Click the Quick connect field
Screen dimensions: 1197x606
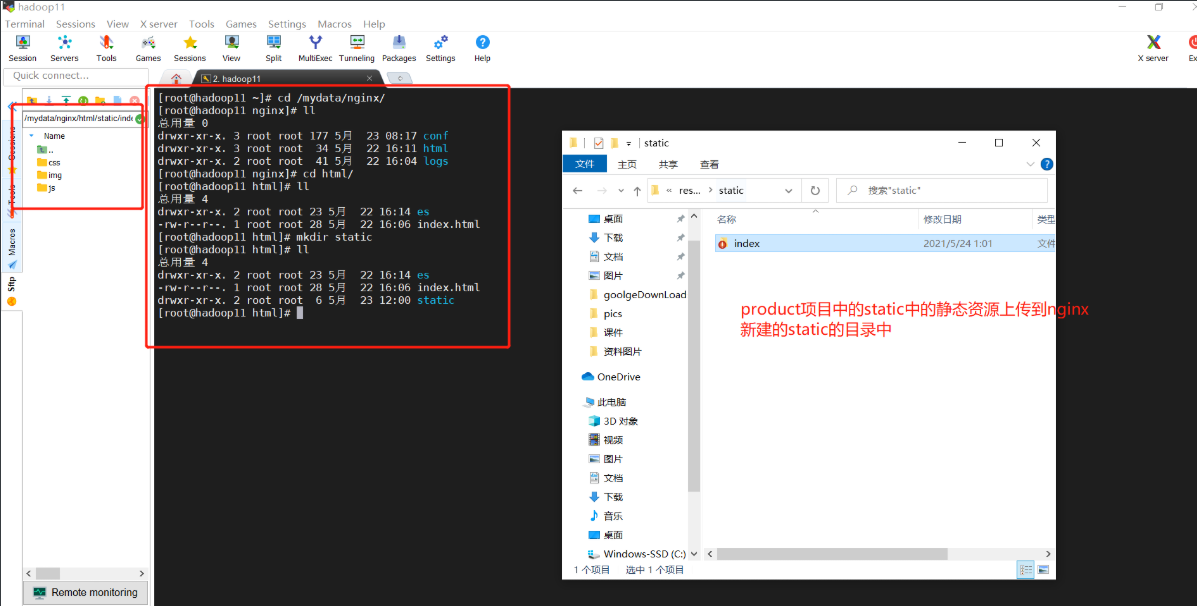pos(76,76)
